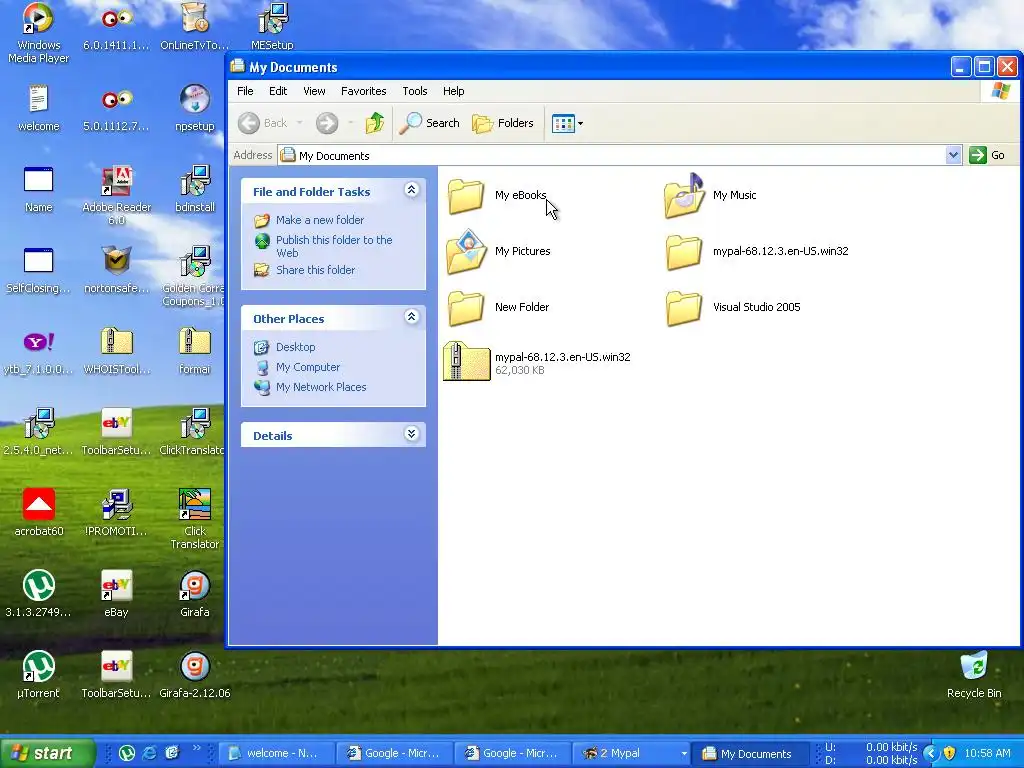Select the My Pictures folder icon
1024x768 pixels.
tap(466, 251)
